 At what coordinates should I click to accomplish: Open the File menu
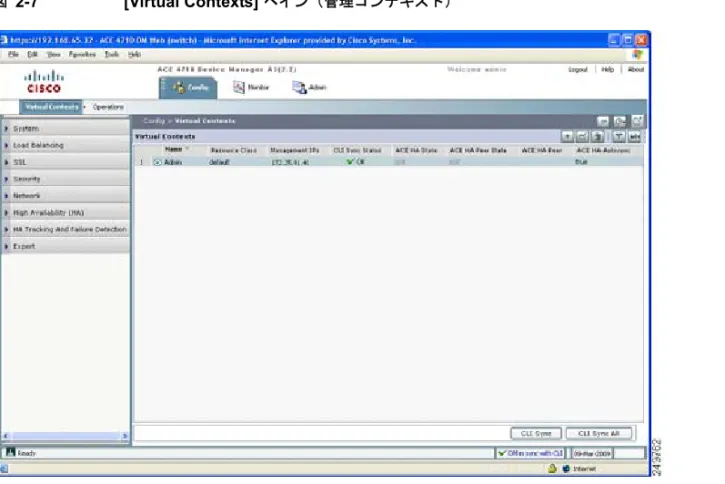[x=13, y=55]
